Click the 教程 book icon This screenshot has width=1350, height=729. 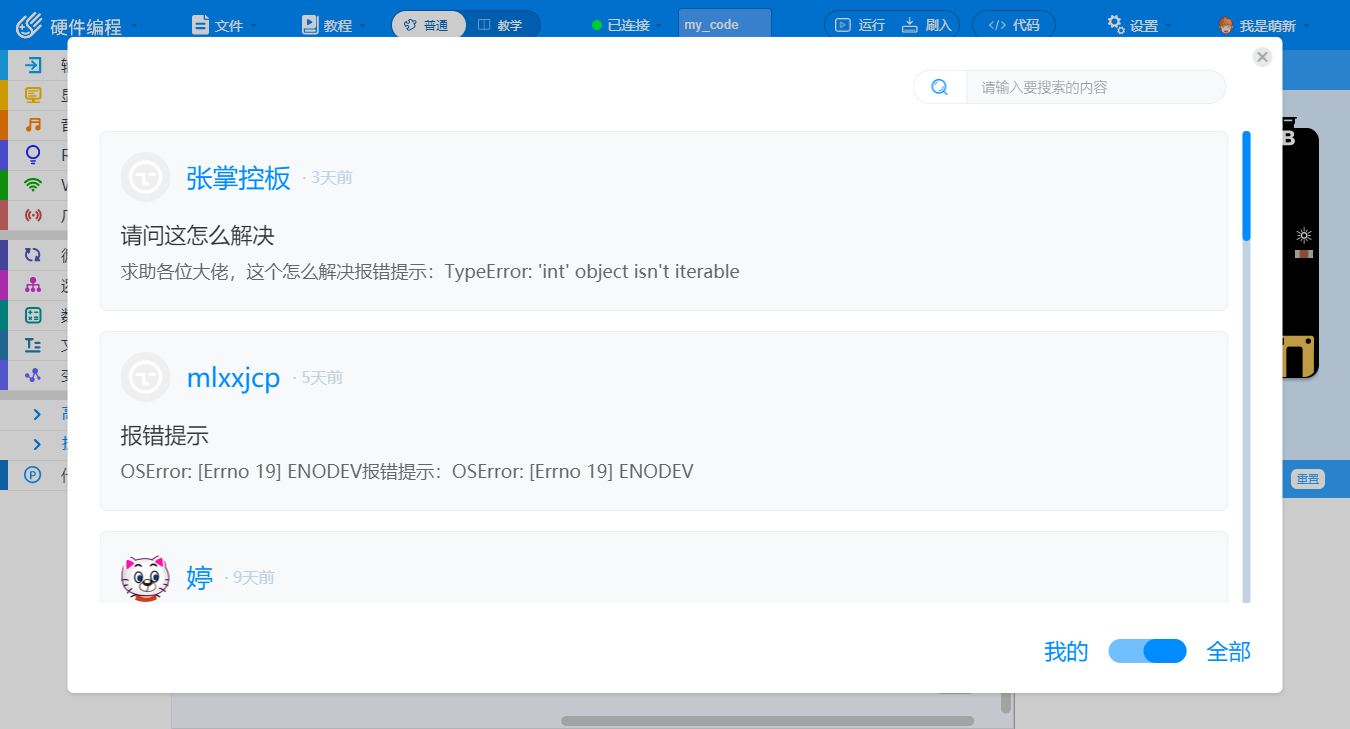[x=310, y=25]
